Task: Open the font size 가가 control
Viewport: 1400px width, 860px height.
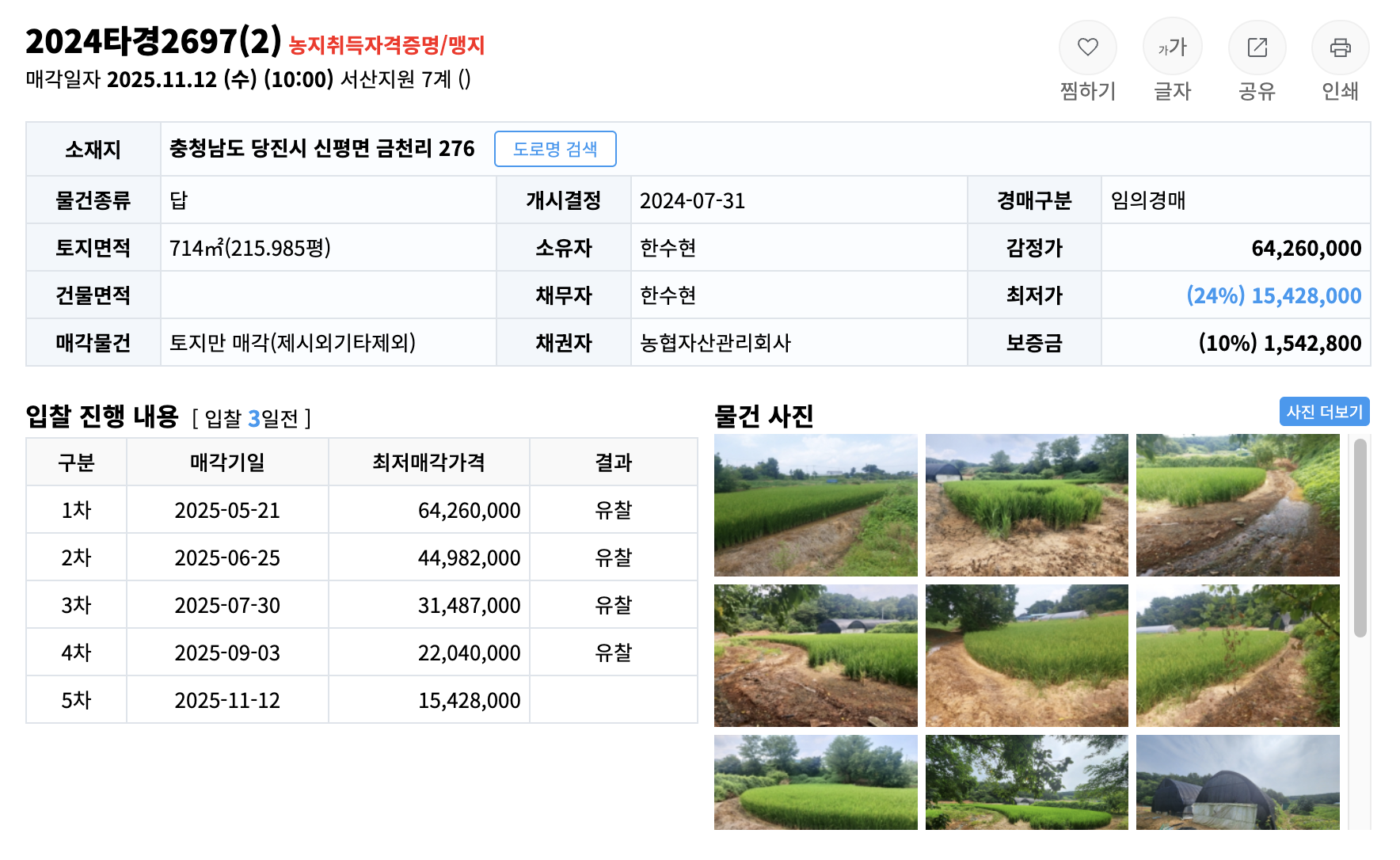Action: 1172,48
